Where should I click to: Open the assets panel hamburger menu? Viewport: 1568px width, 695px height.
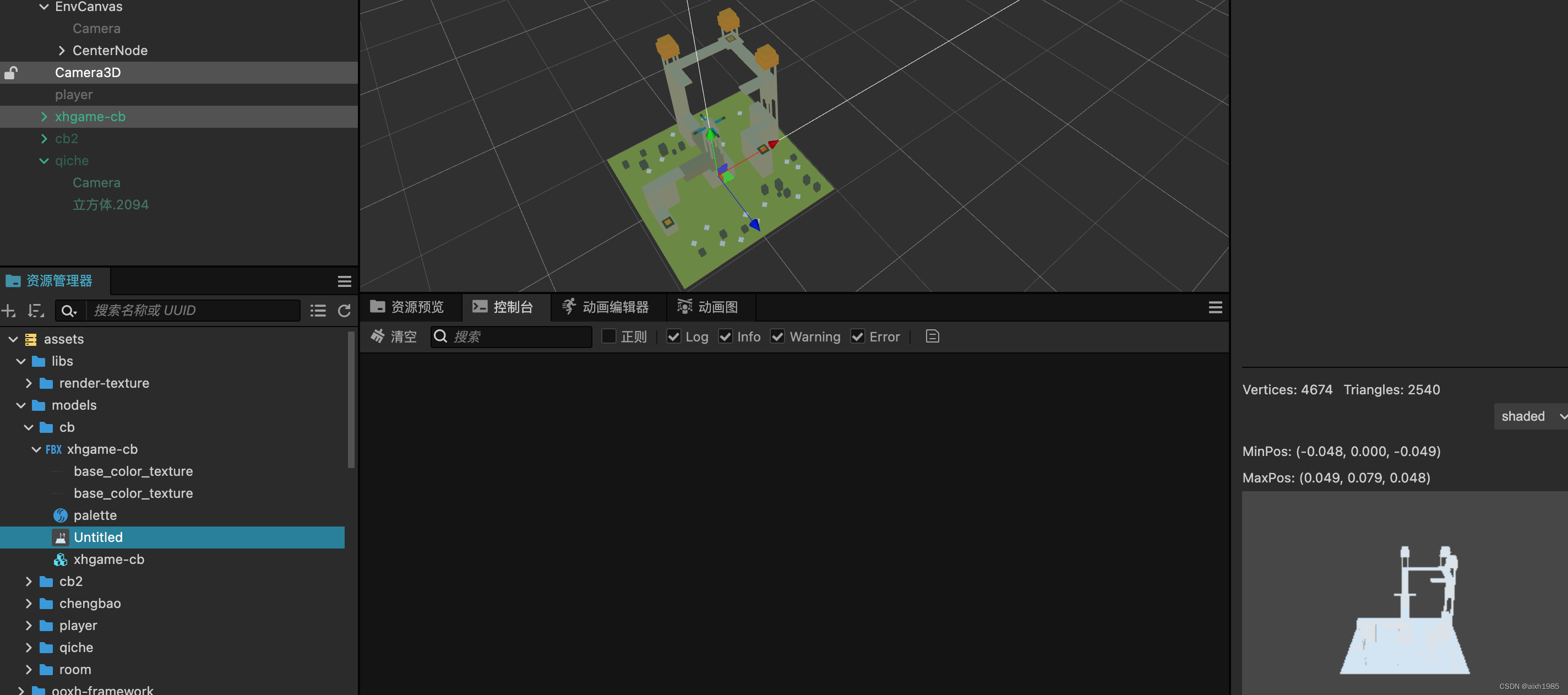click(345, 281)
